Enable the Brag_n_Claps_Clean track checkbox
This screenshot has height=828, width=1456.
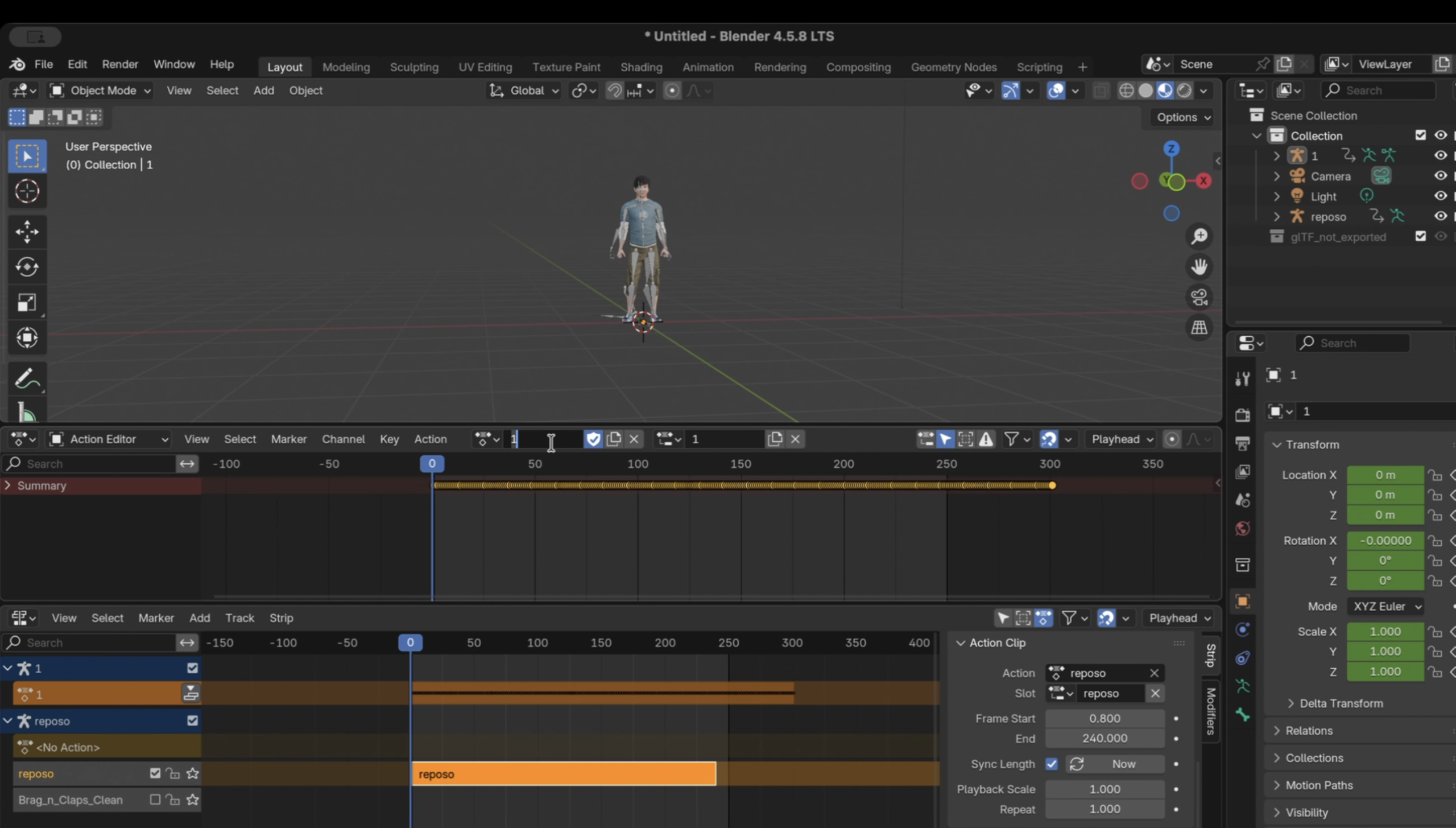155,800
